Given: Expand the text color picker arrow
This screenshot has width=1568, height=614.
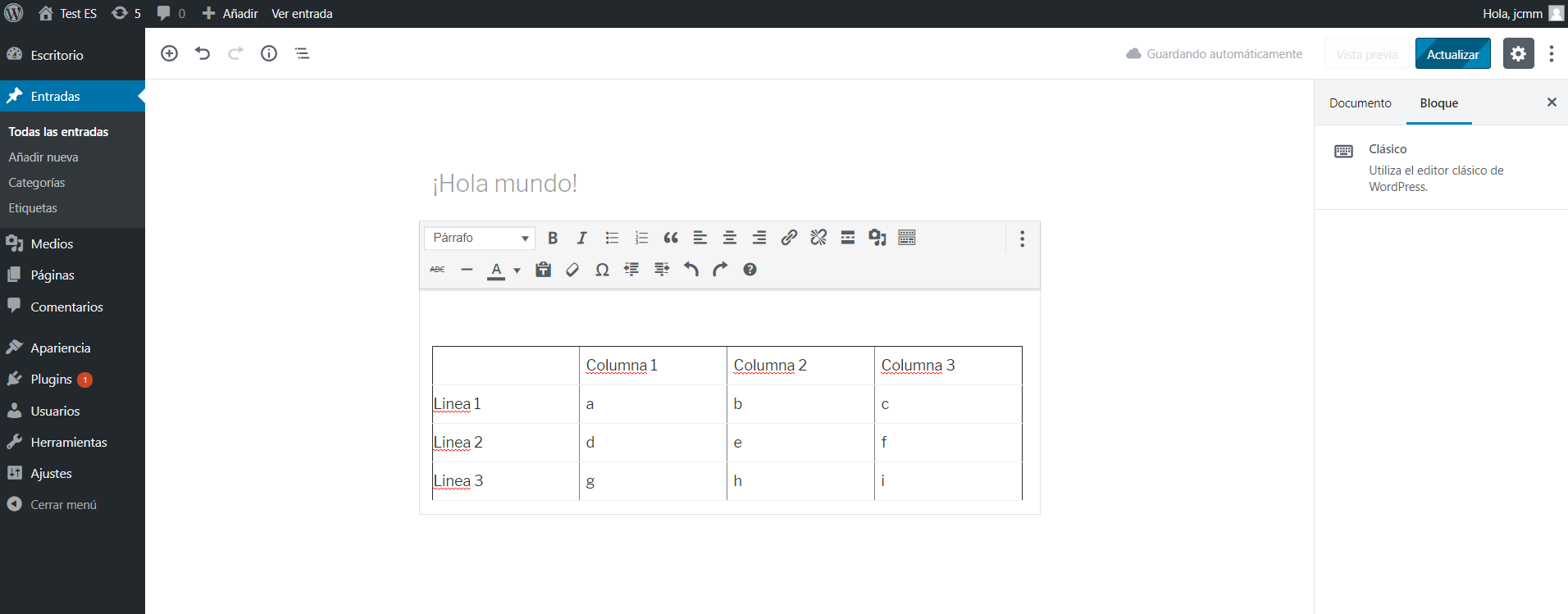Looking at the screenshot, I should point(517,271).
